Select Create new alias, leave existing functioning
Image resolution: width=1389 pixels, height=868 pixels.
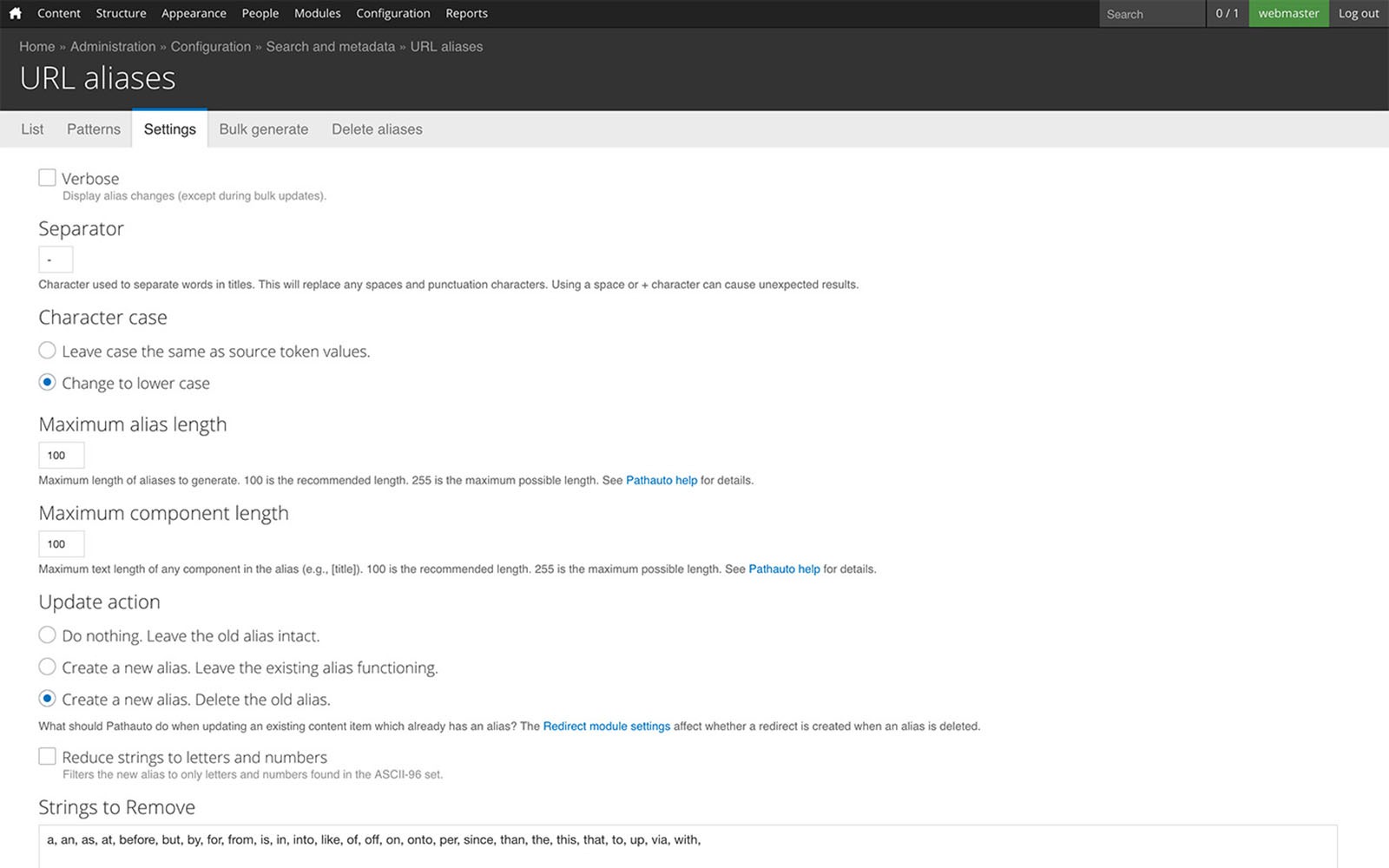pos(47,667)
